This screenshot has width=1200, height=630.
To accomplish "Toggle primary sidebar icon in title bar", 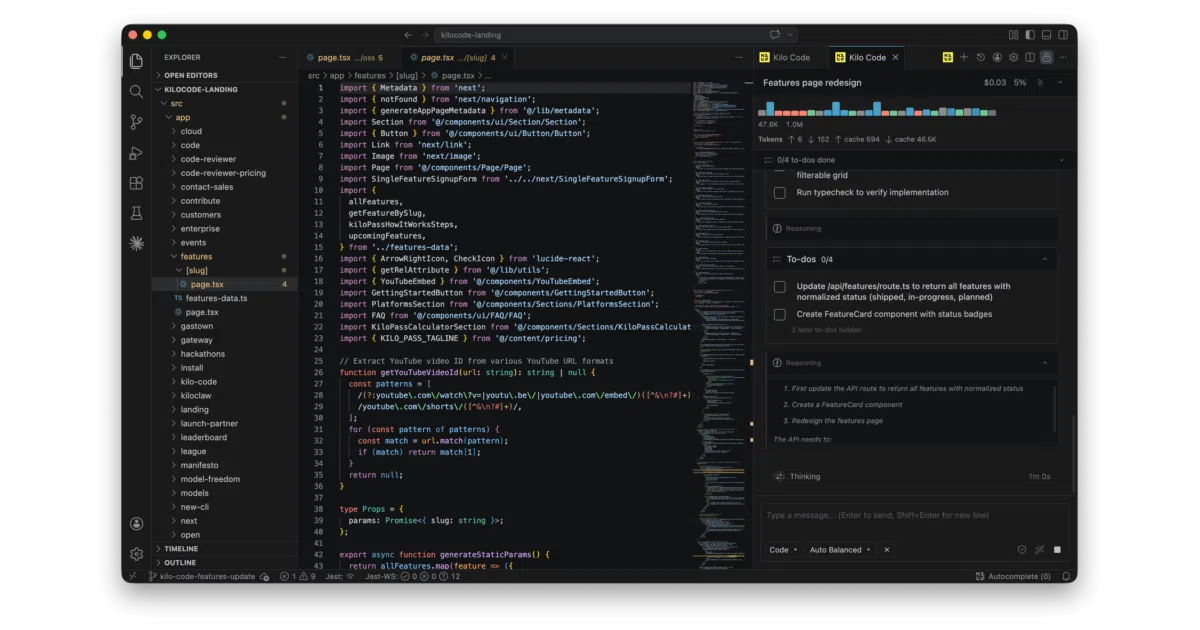I will point(1030,35).
